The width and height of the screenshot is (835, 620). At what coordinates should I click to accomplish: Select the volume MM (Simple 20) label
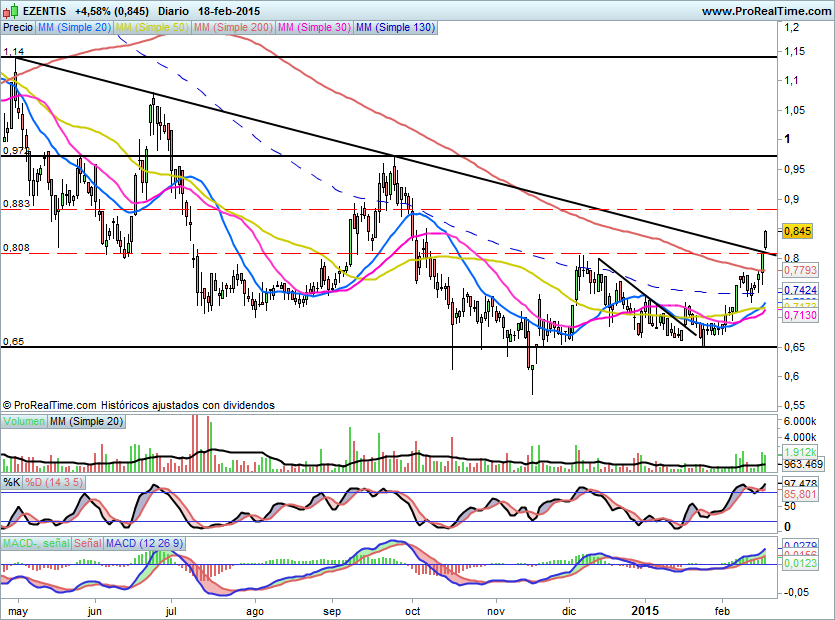pyautogui.click(x=87, y=423)
